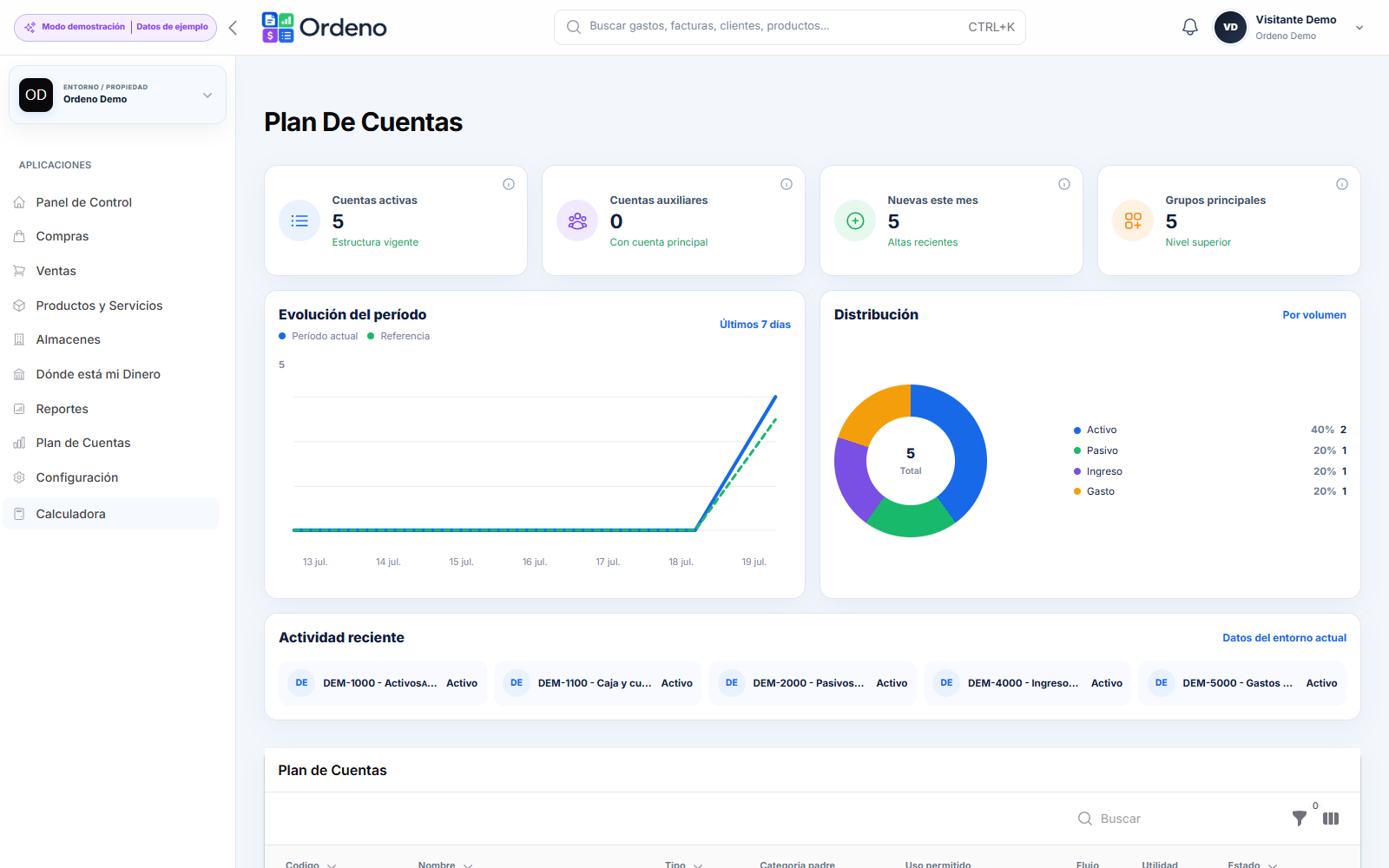Go to Reportes in the sidebar
Viewport: 1389px width, 868px height.
coord(62,409)
